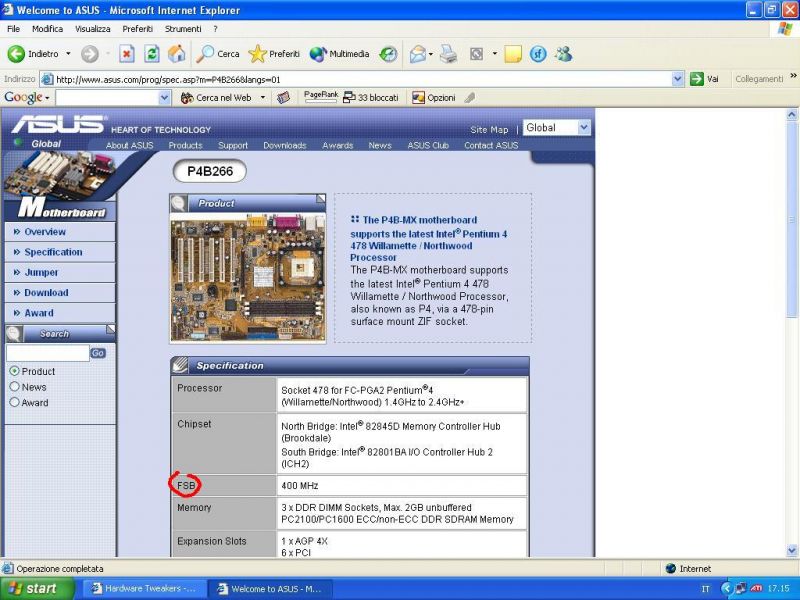Image resolution: width=800 pixels, height=600 pixels.
Task: Expand the Google search box dropdown
Action: click(164, 97)
